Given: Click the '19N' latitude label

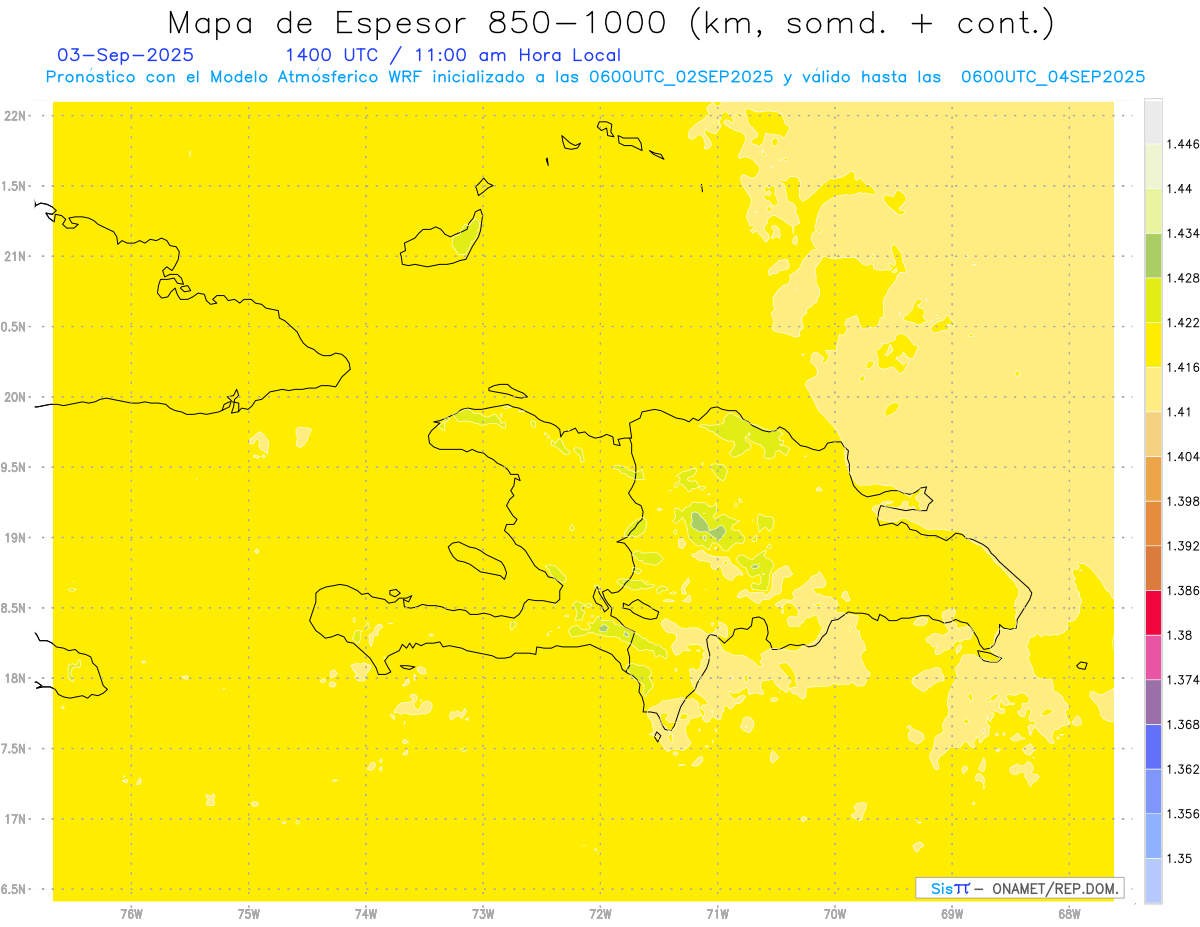Looking at the screenshot, I should pyautogui.click(x=15, y=538).
